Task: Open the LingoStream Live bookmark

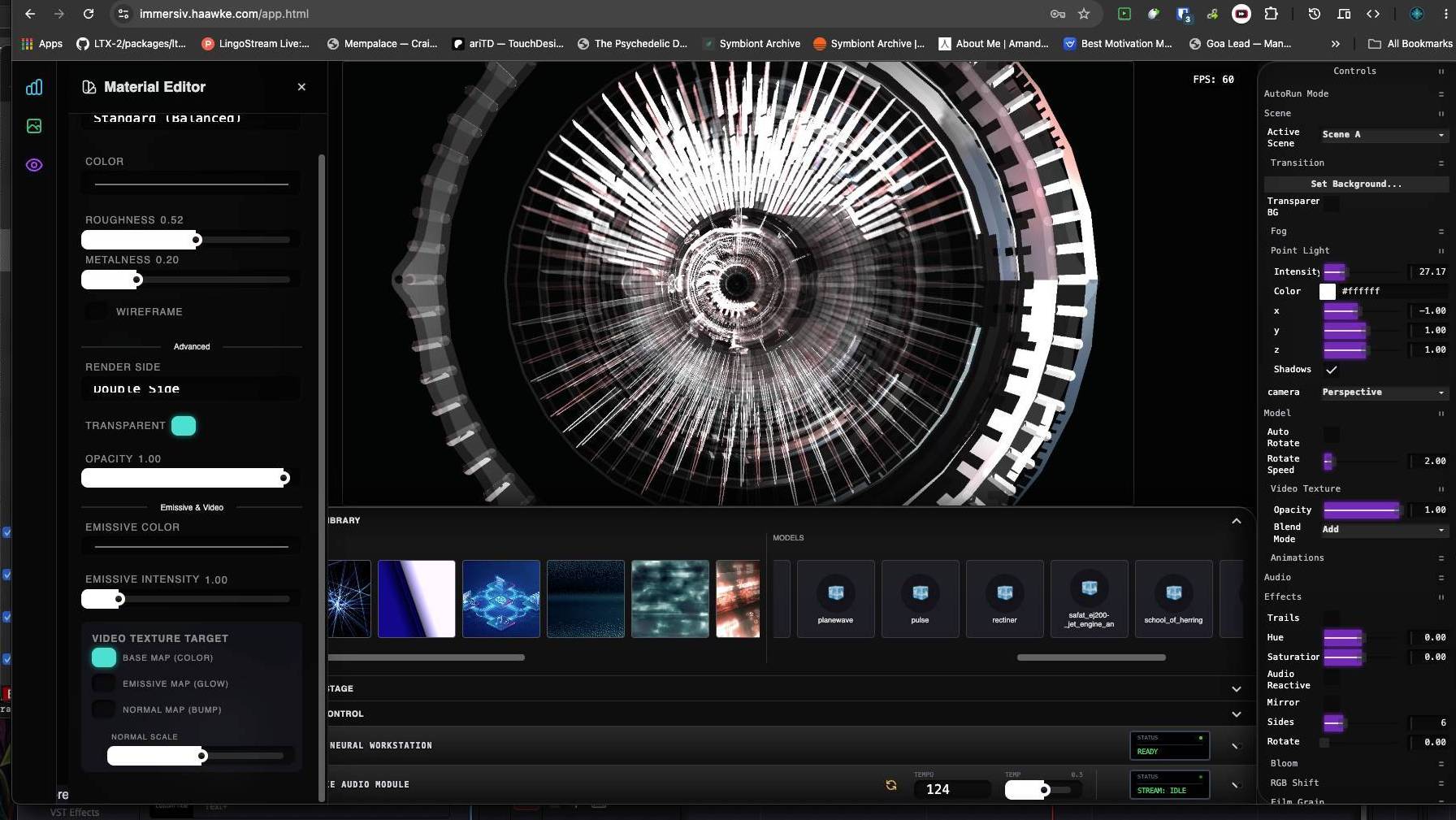Action: tap(255, 44)
